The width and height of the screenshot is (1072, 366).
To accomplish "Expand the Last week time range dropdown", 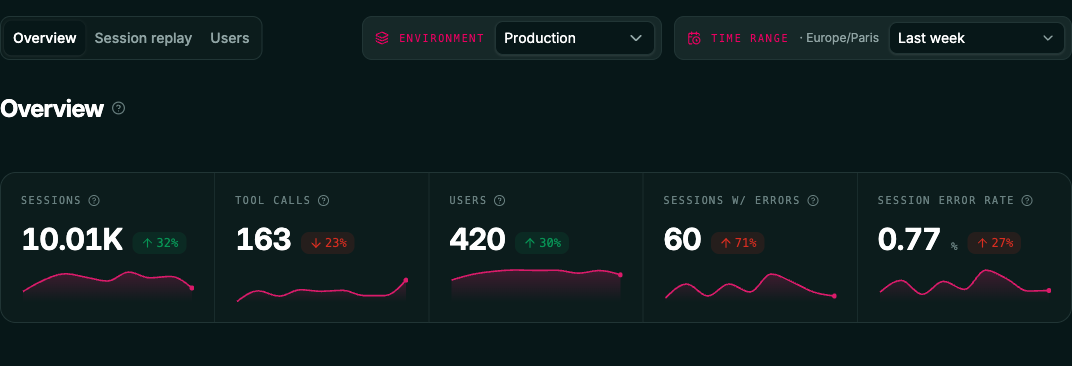I will click(976, 38).
